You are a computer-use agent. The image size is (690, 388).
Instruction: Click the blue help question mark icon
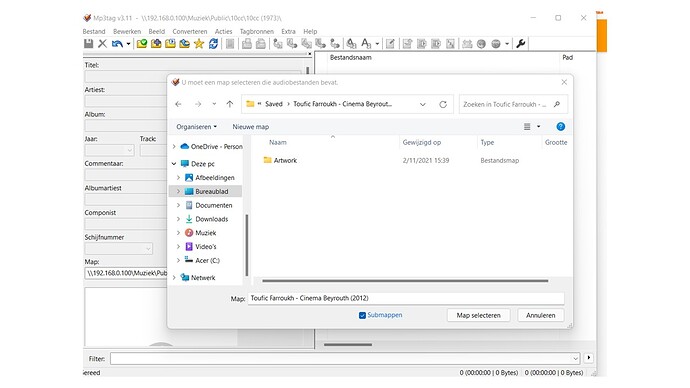click(x=560, y=127)
